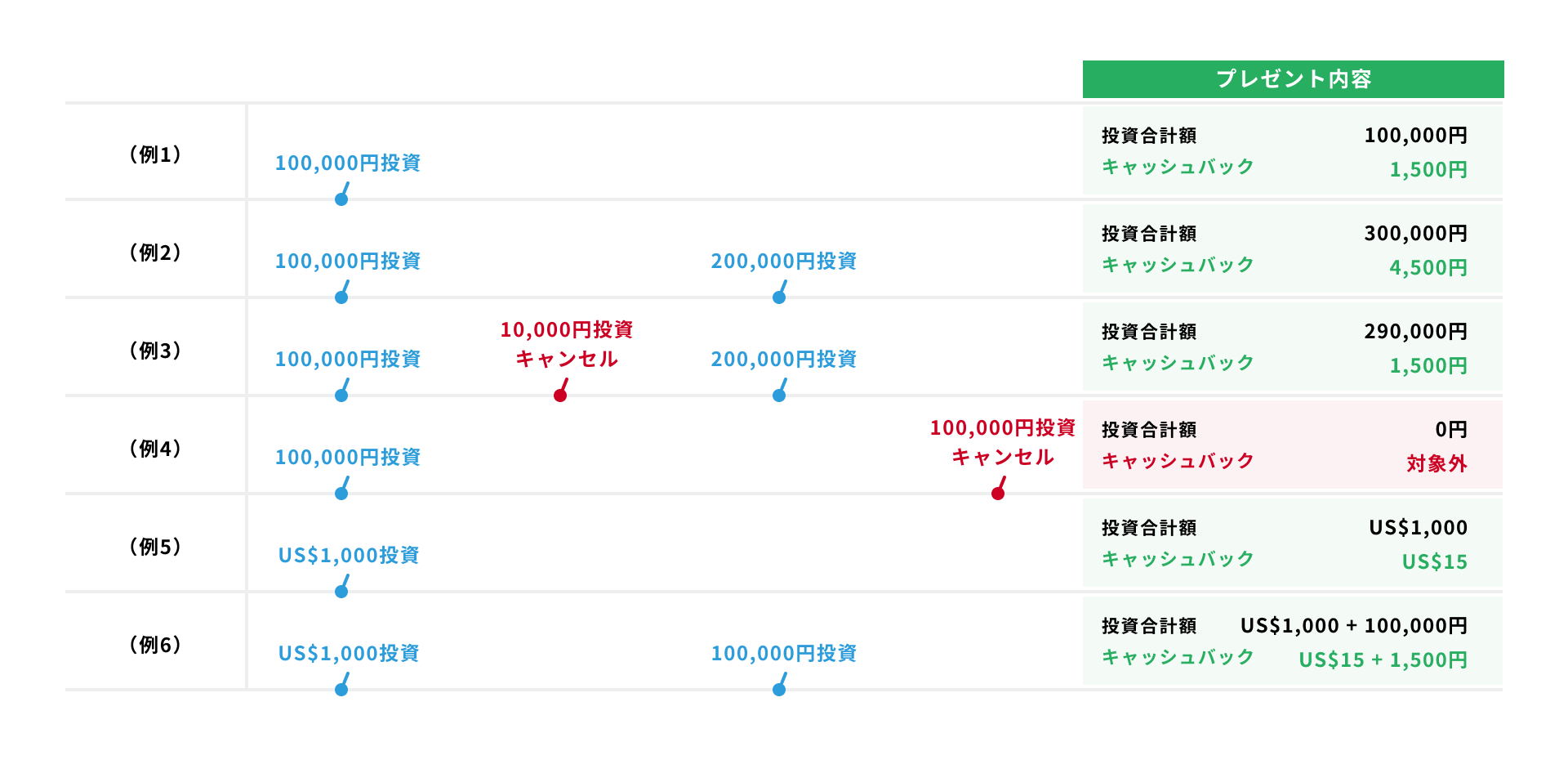Image resolution: width=1568 pixels, height=760 pixels.
Task: Select the (例3) row label
Action: click(x=155, y=351)
